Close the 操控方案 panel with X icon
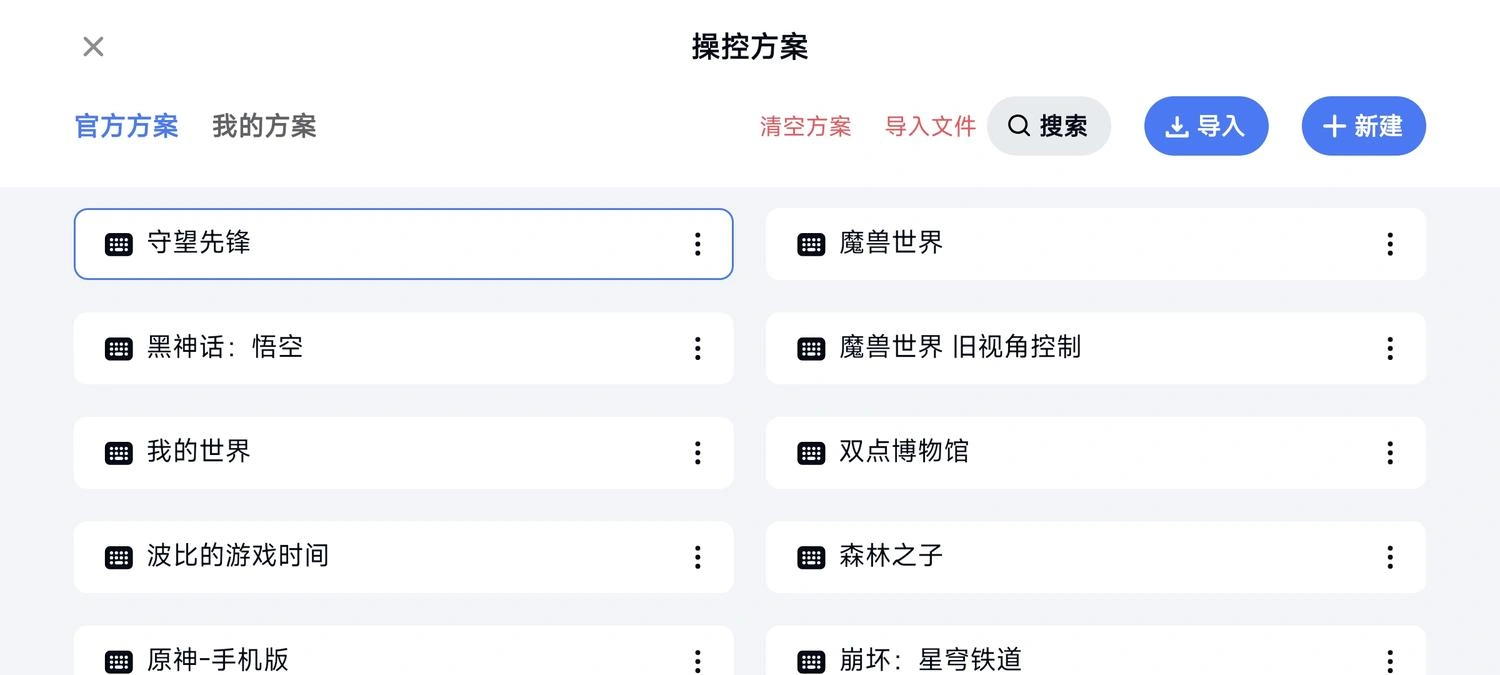This screenshot has width=1500, height=675. (93, 47)
